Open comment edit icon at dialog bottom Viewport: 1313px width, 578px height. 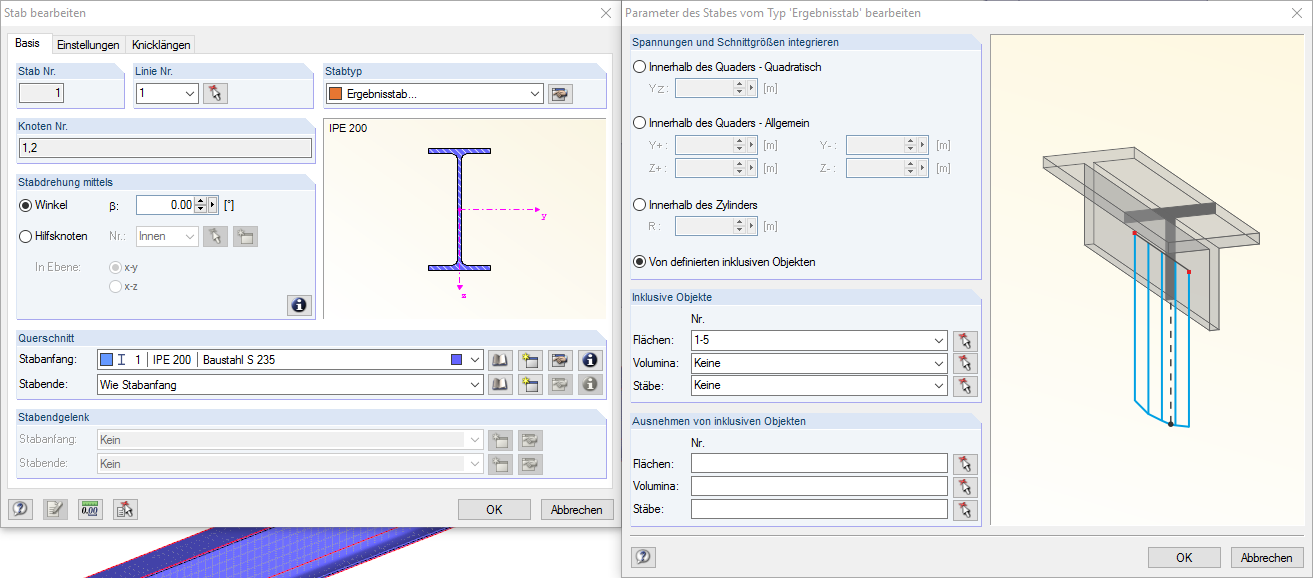(x=56, y=509)
